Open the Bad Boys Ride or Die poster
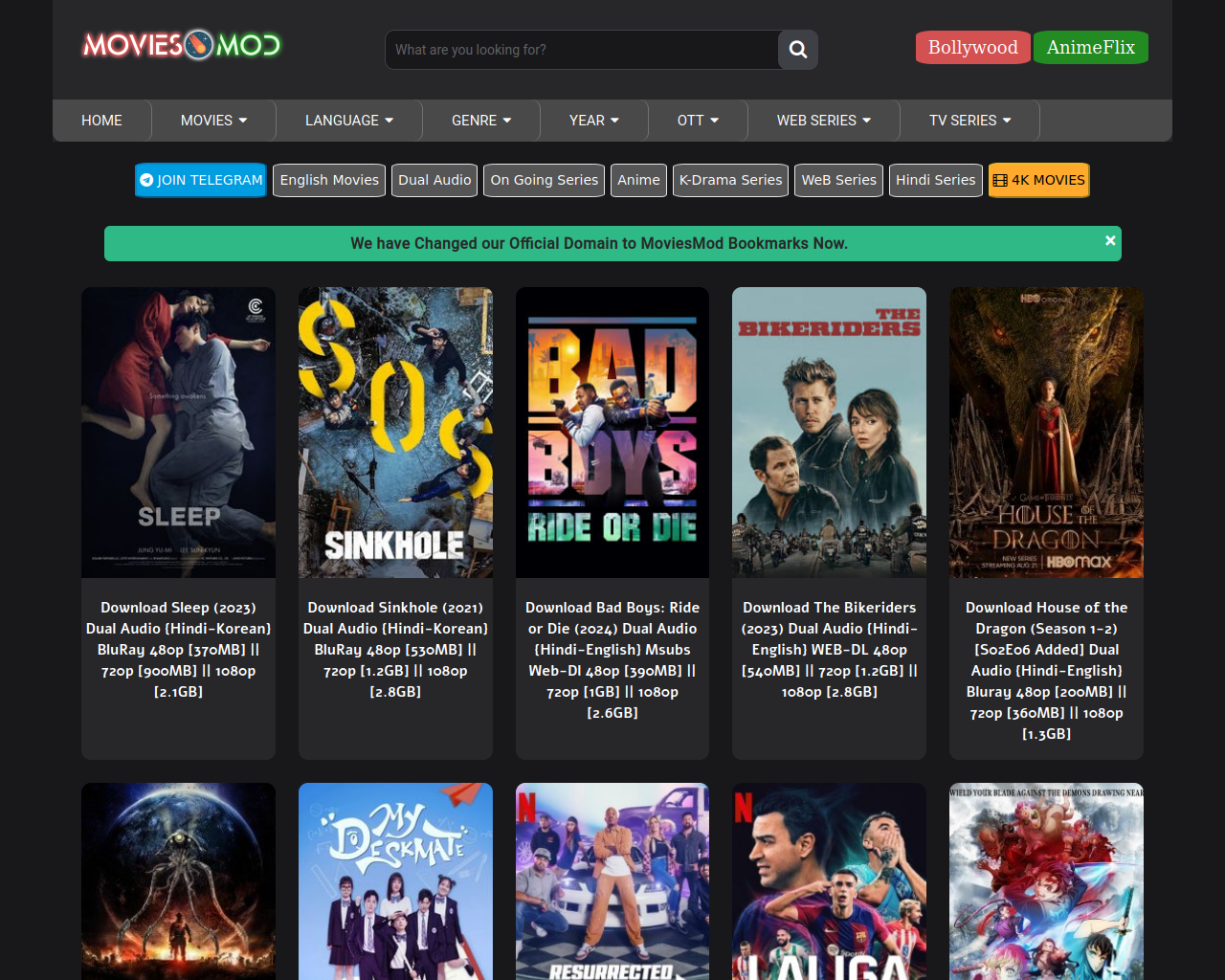This screenshot has width=1225, height=980. [x=612, y=433]
